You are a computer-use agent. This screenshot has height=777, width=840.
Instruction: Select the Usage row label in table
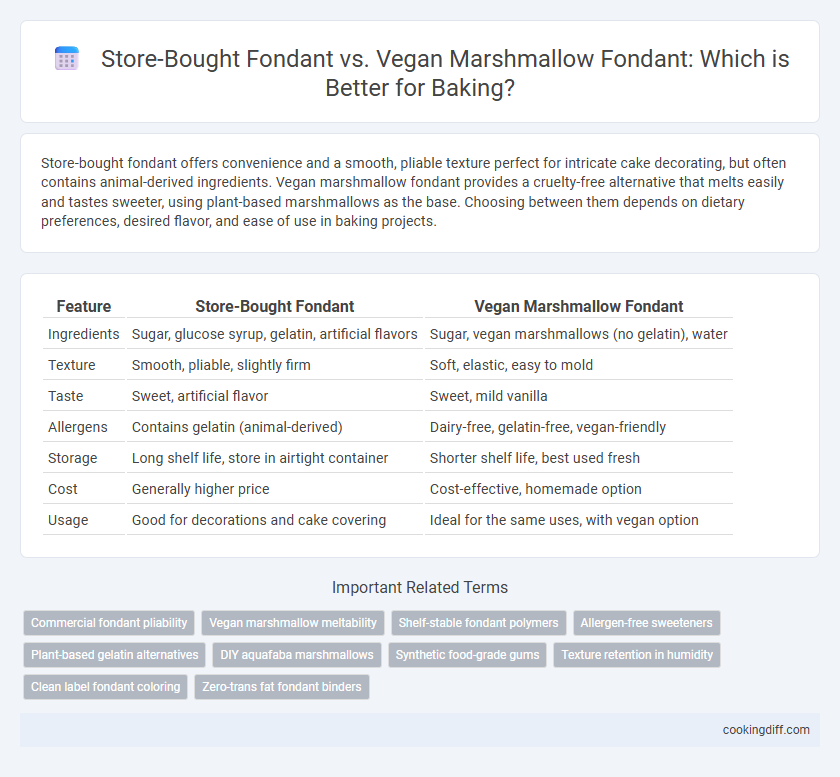pos(68,520)
